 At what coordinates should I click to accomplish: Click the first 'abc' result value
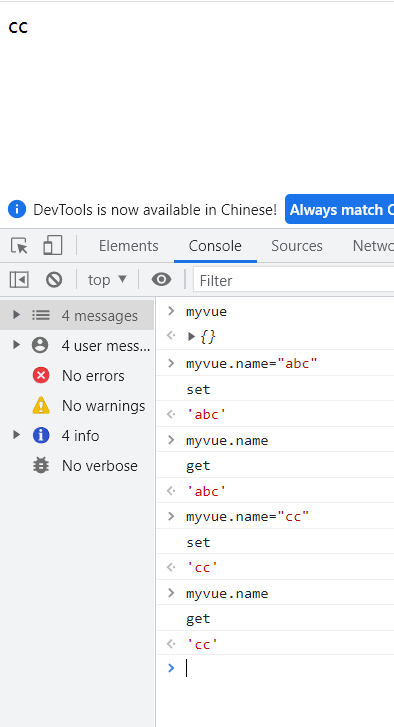point(206,414)
